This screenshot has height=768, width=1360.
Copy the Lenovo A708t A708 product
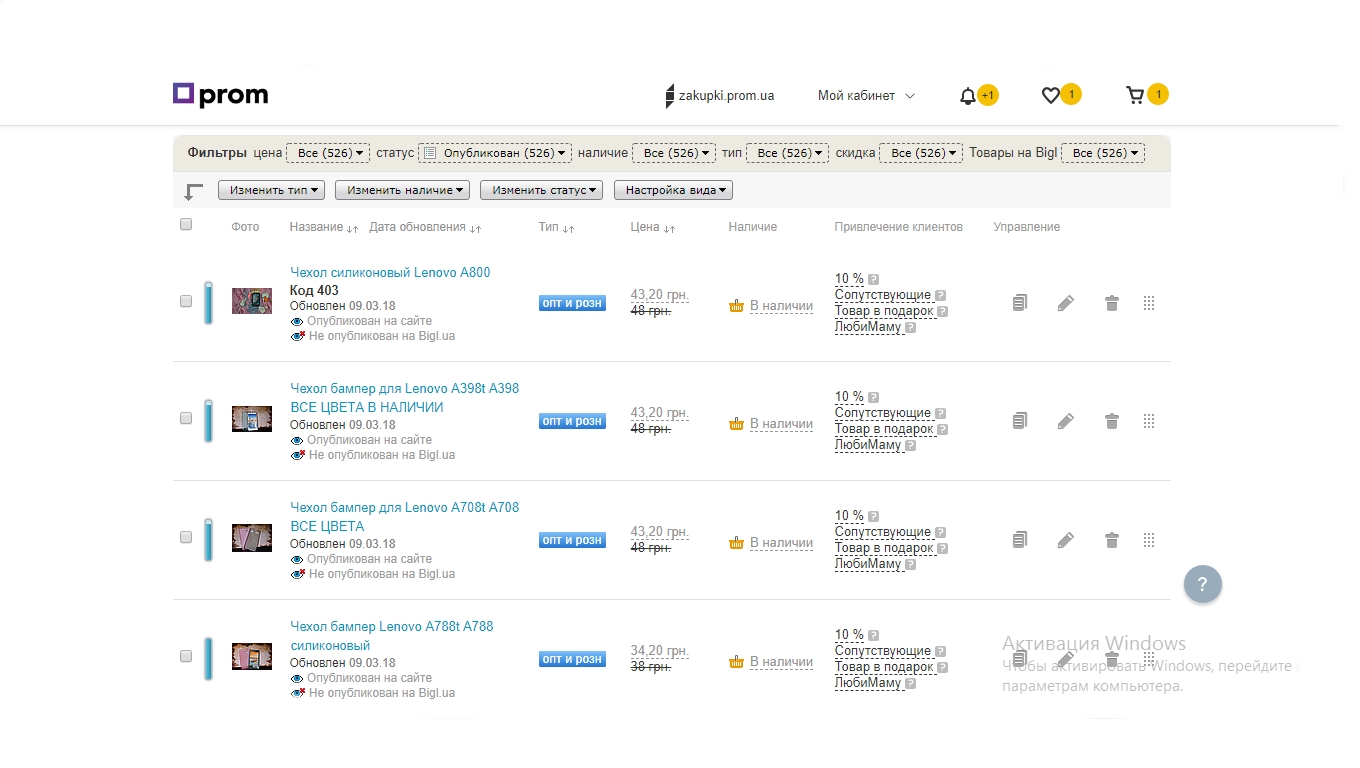[x=1020, y=540]
